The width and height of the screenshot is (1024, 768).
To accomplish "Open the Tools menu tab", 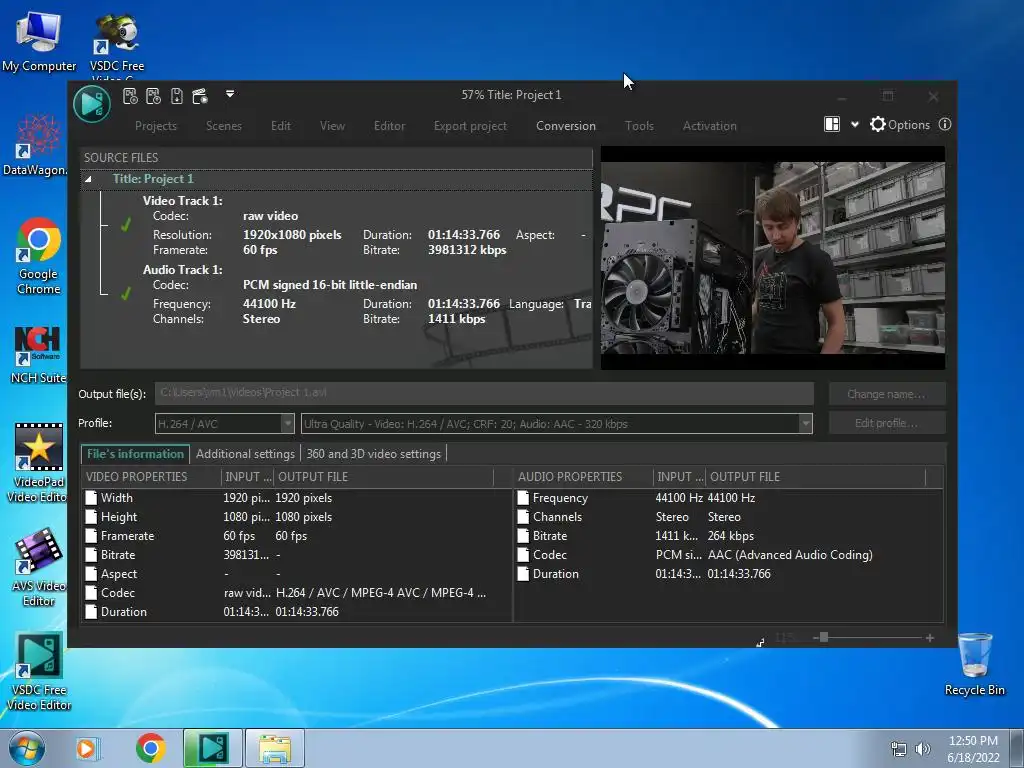I will [639, 126].
